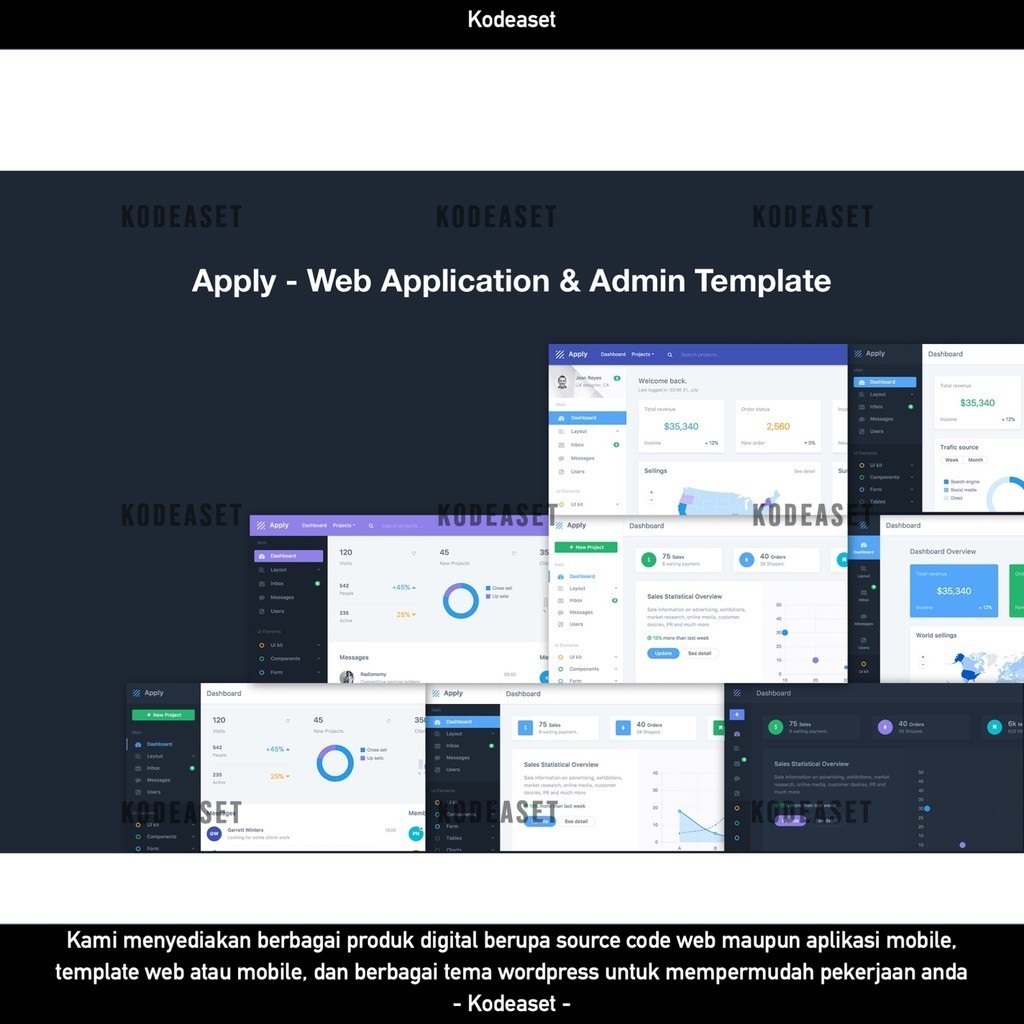Click Social media legend swatch in Trafic source

point(946,490)
